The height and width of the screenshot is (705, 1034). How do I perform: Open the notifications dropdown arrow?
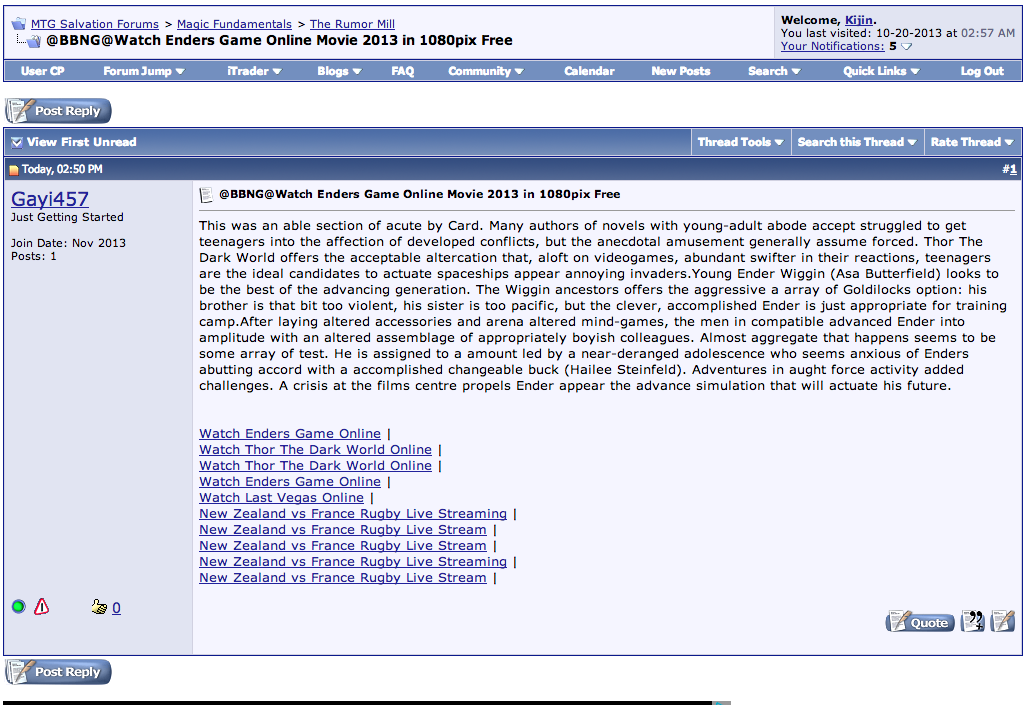point(907,47)
